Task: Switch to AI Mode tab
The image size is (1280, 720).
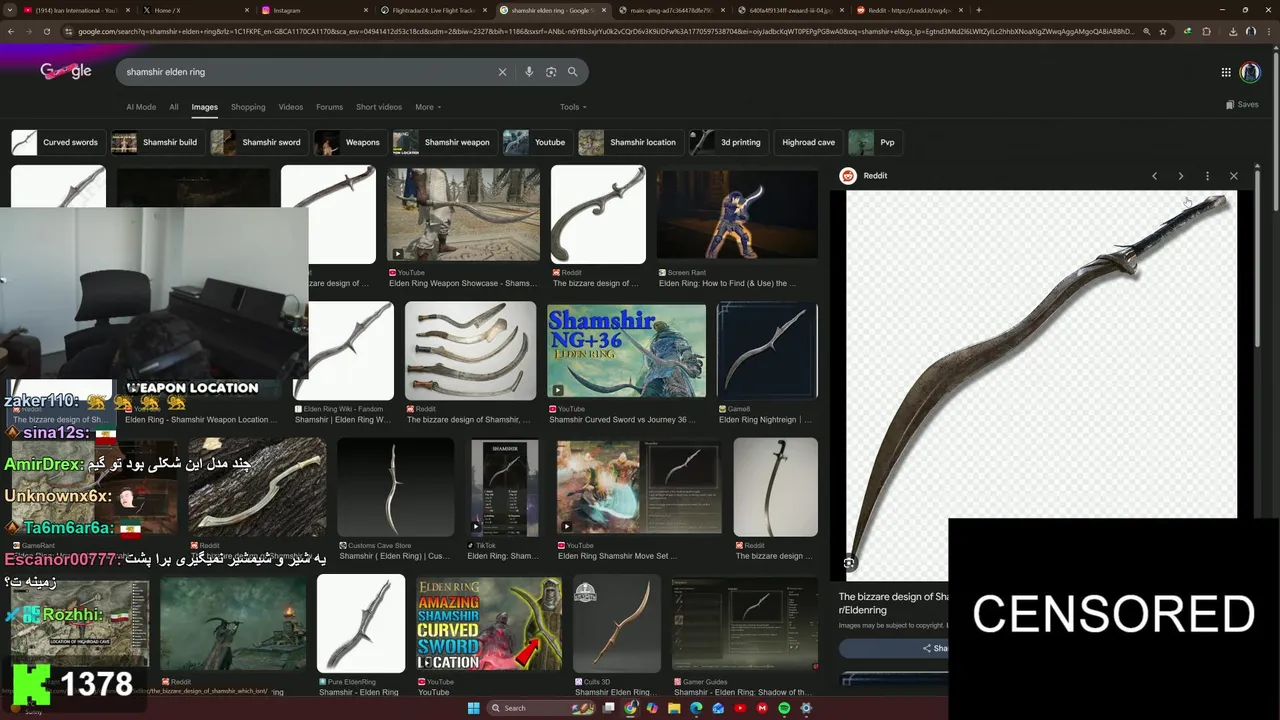Action: 141,107
